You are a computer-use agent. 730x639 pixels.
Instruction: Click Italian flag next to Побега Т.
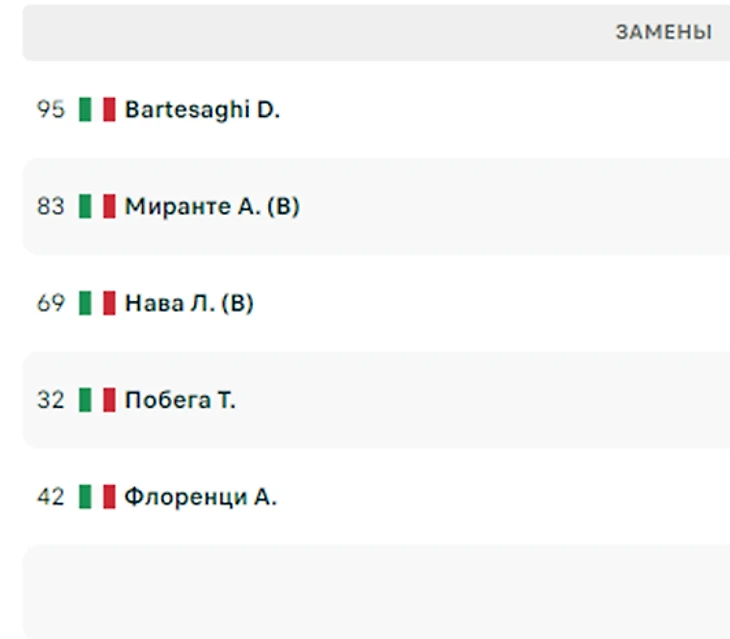coord(97,400)
